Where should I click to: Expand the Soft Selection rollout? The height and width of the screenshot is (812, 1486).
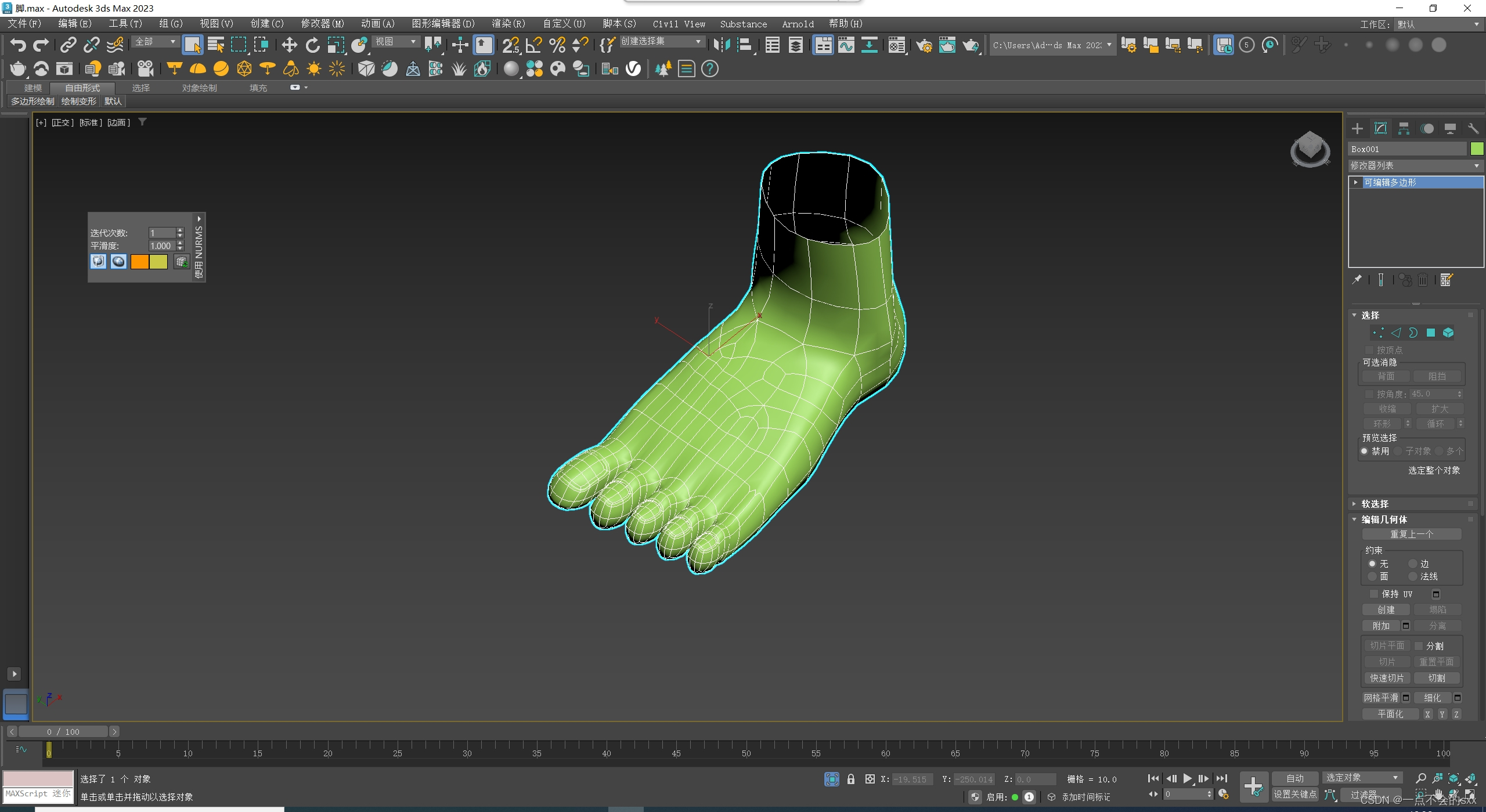pyautogui.click(x=1375, y=504)
